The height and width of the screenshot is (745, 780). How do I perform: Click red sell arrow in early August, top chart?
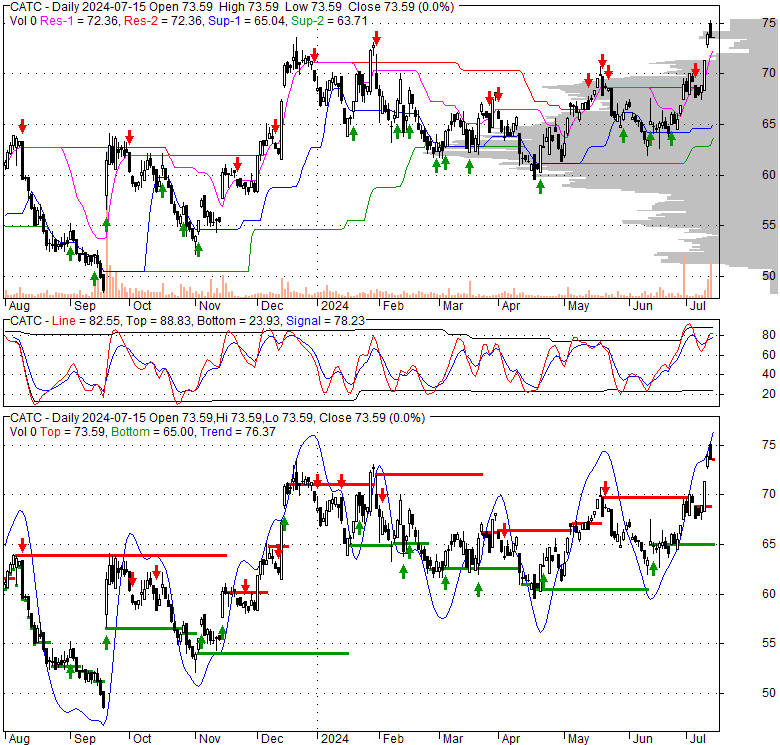tap(22, 126)
